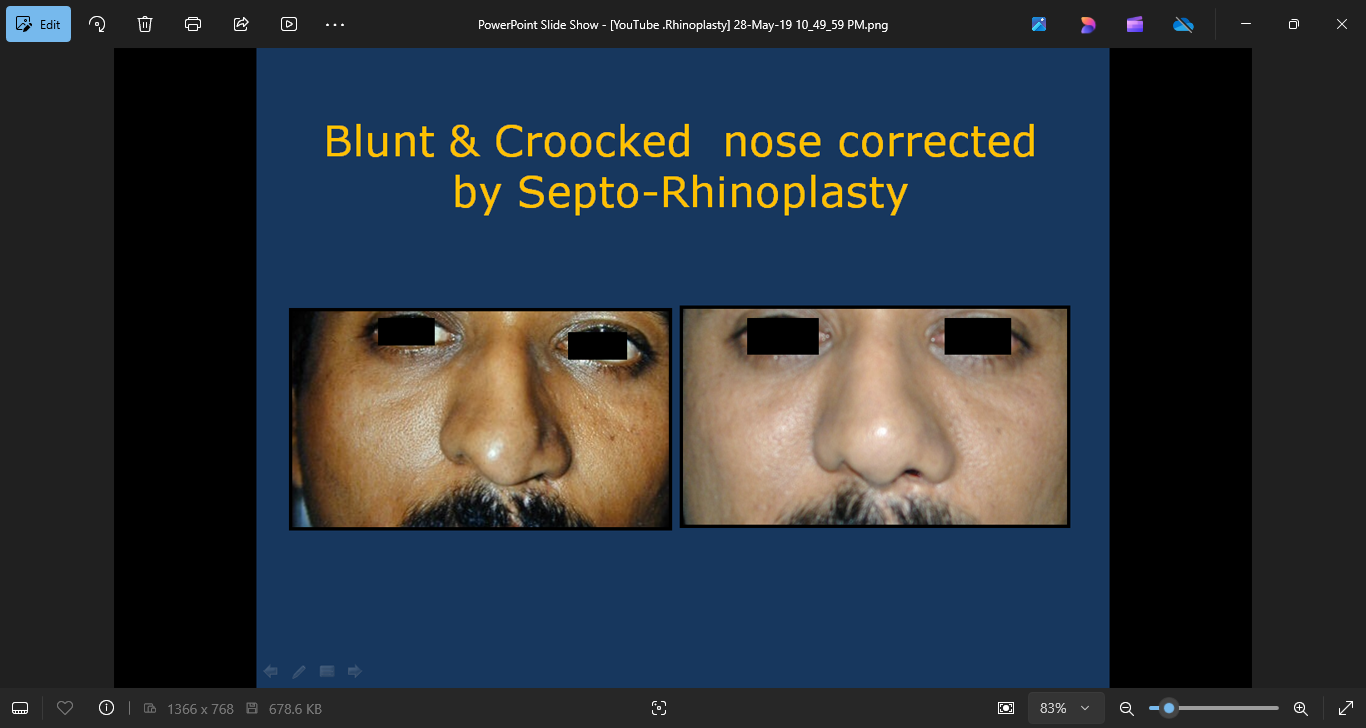
Task: Toggle favorite with the heart icon
Action: [x=65, y=708]
